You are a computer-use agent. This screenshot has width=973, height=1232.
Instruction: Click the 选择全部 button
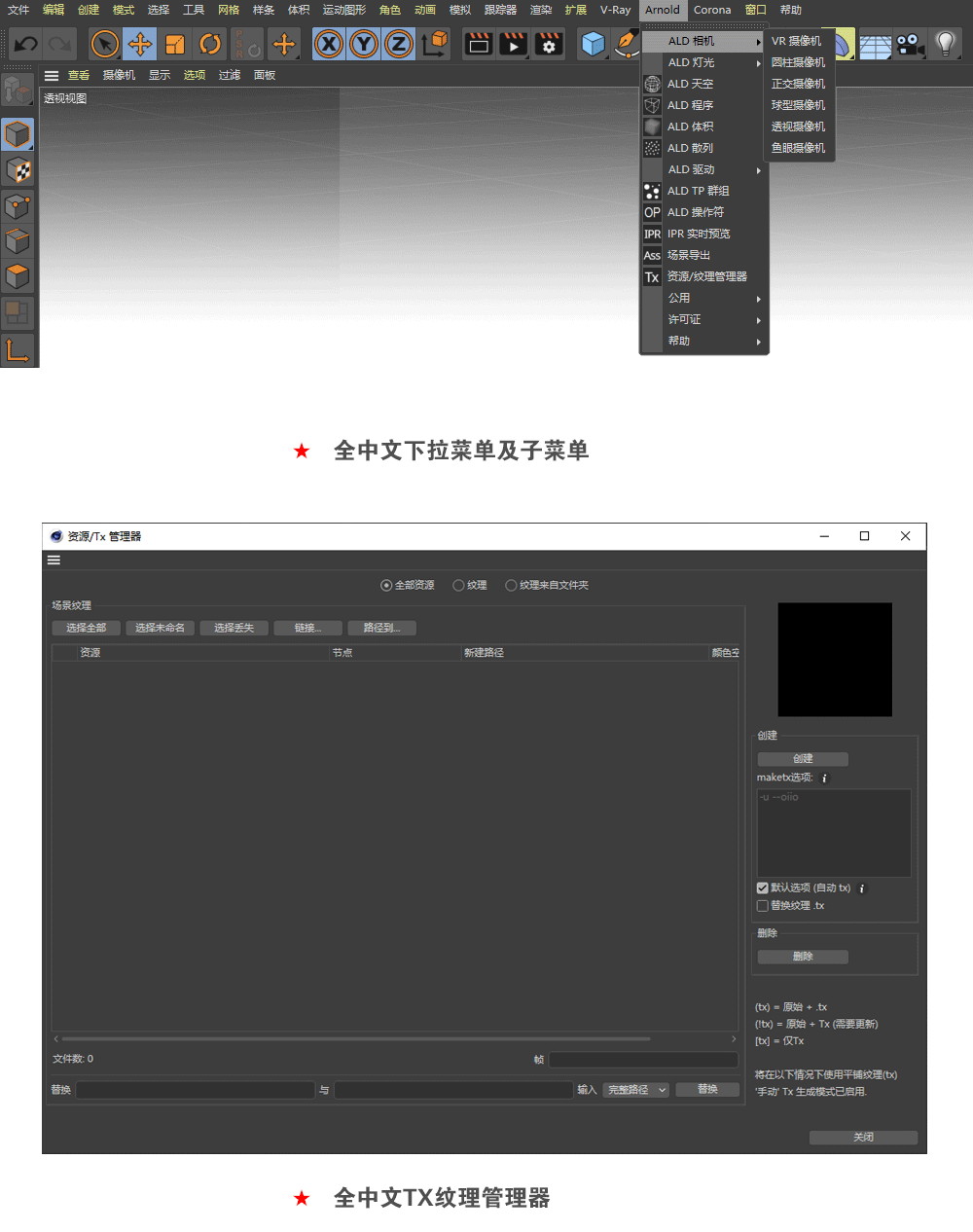86,628
